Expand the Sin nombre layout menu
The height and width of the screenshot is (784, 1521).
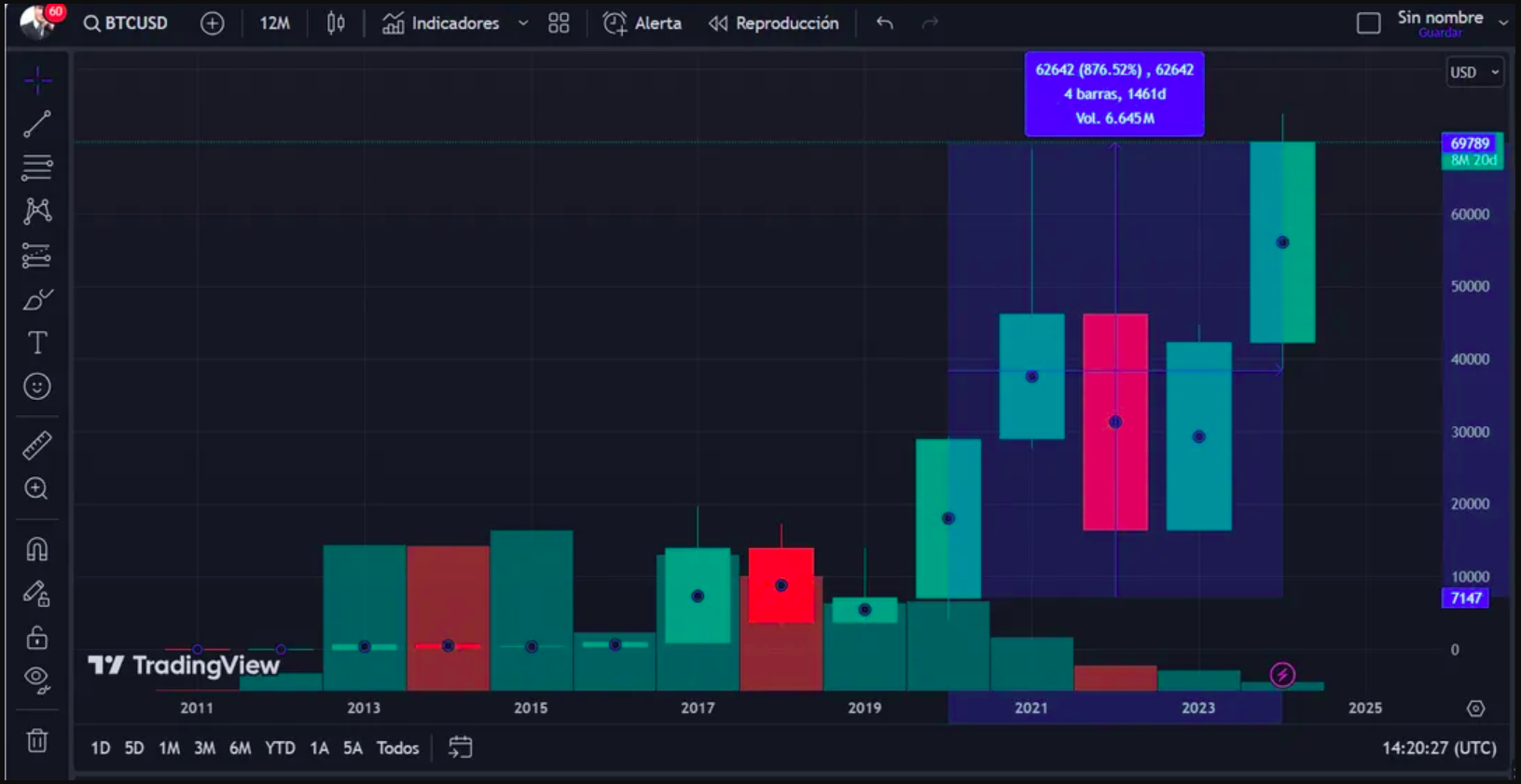[x=1502, y=22]
